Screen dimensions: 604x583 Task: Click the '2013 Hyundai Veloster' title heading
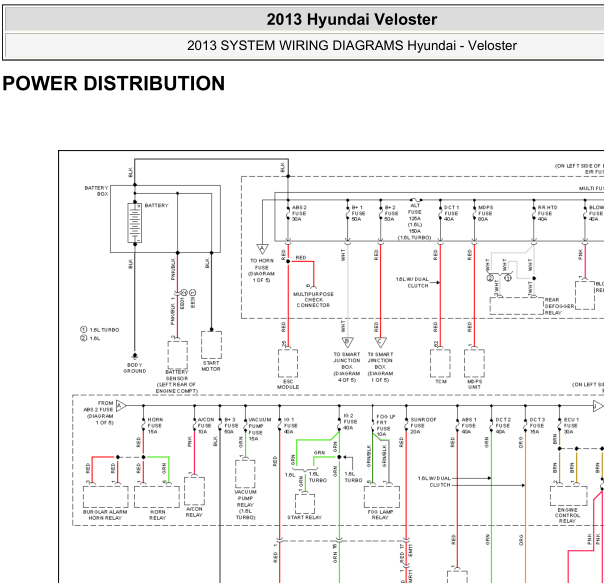point(352,19)
